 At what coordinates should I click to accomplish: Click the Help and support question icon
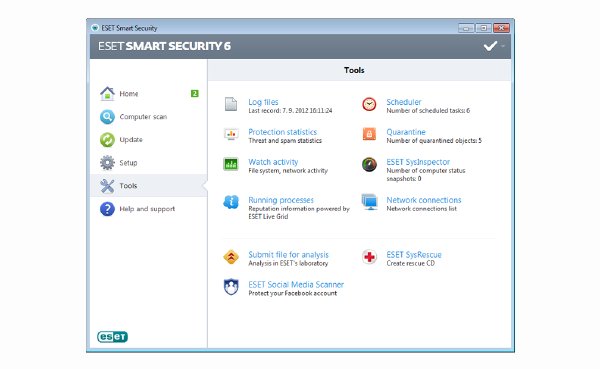[x=107, y=209]
